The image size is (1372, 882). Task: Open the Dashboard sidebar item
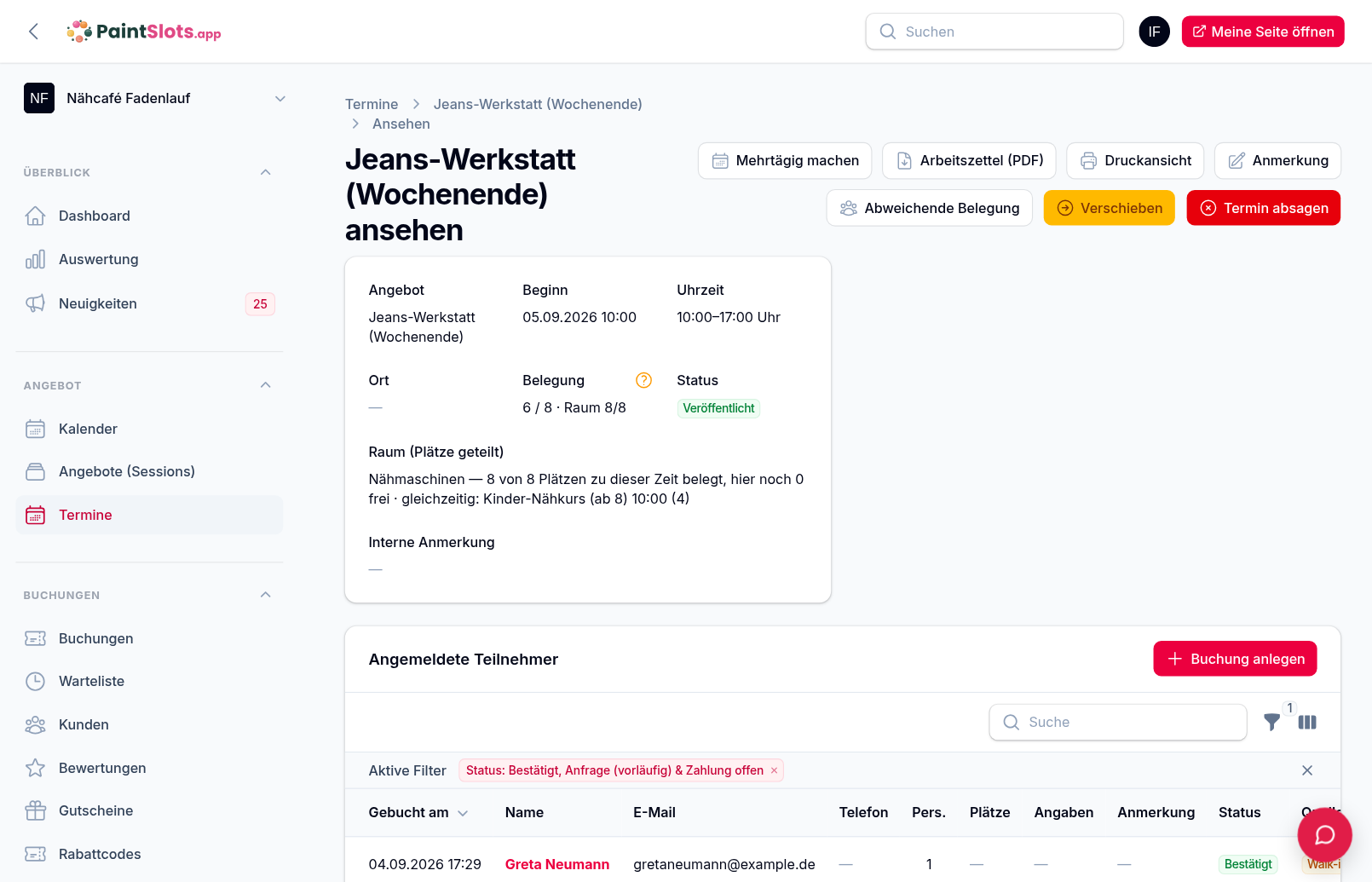click(149, 216)
